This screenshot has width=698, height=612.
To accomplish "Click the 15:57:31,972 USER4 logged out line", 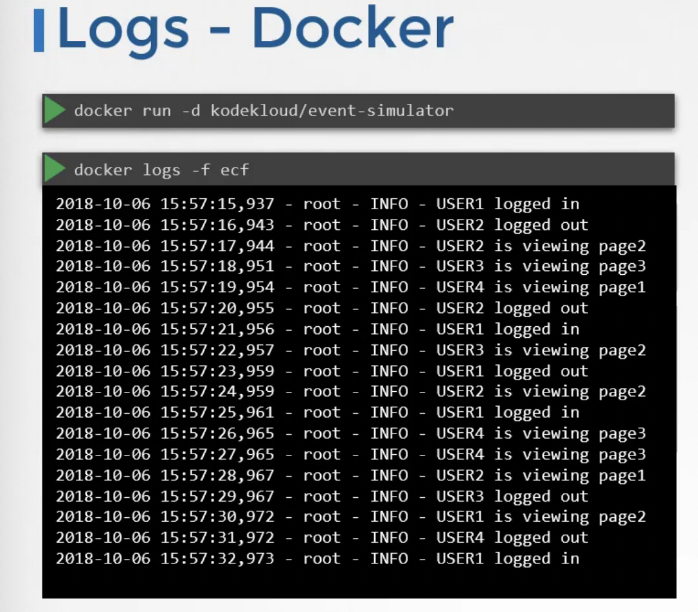I will (322, 538).
